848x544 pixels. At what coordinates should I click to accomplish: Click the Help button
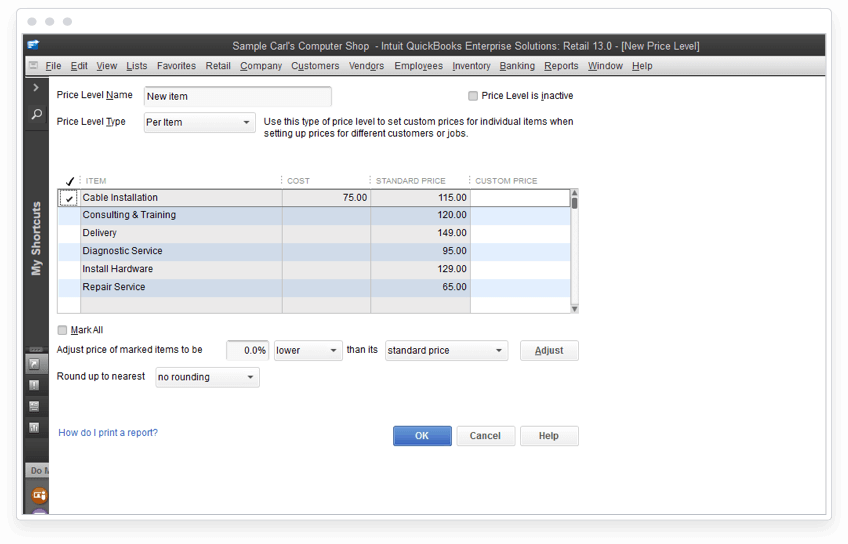pos(548,436)
